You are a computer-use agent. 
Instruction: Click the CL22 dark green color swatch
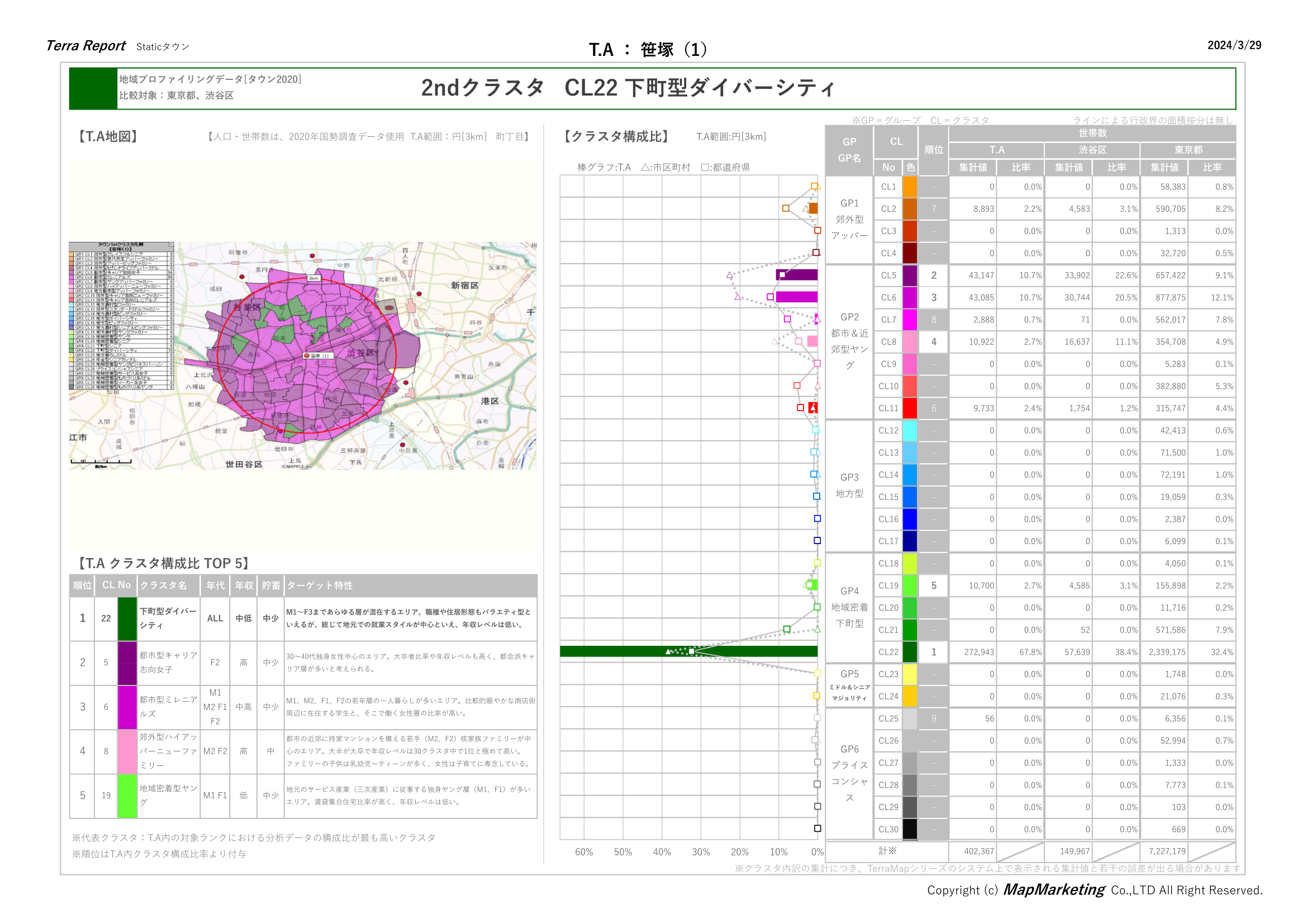point(910,652)
